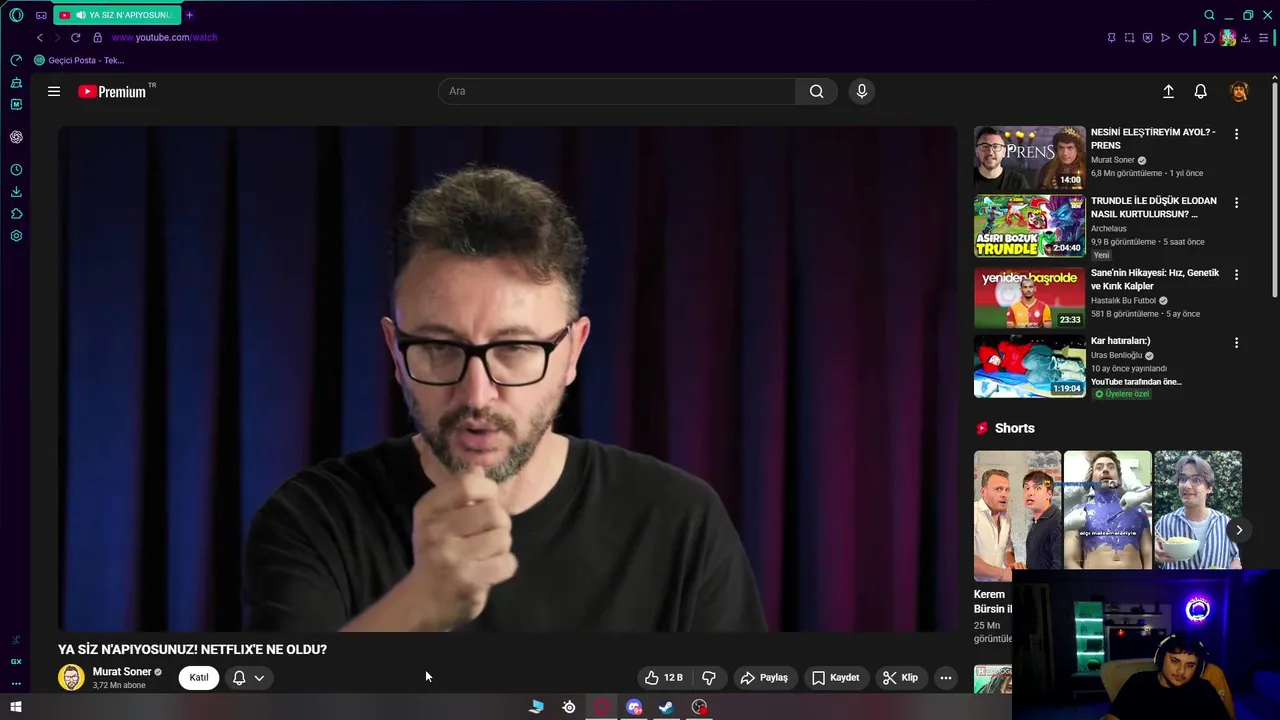This screenshot has height=720, width=1280.
Task: Join the channel with Katıl button
Action: tap(199, 677)
